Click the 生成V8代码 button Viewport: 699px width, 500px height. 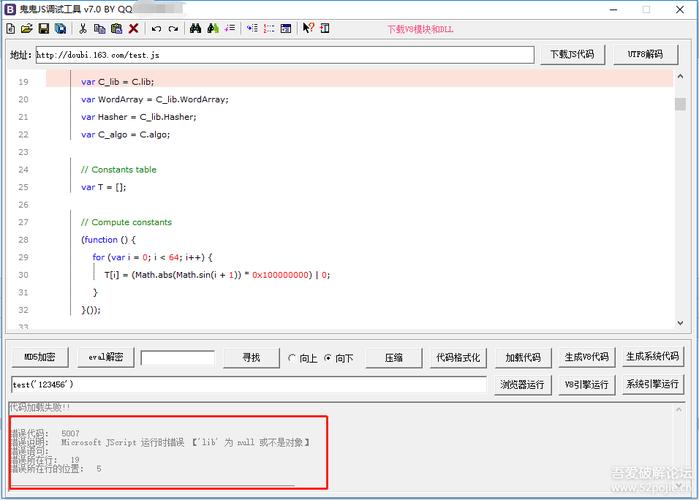click(587, 357)
